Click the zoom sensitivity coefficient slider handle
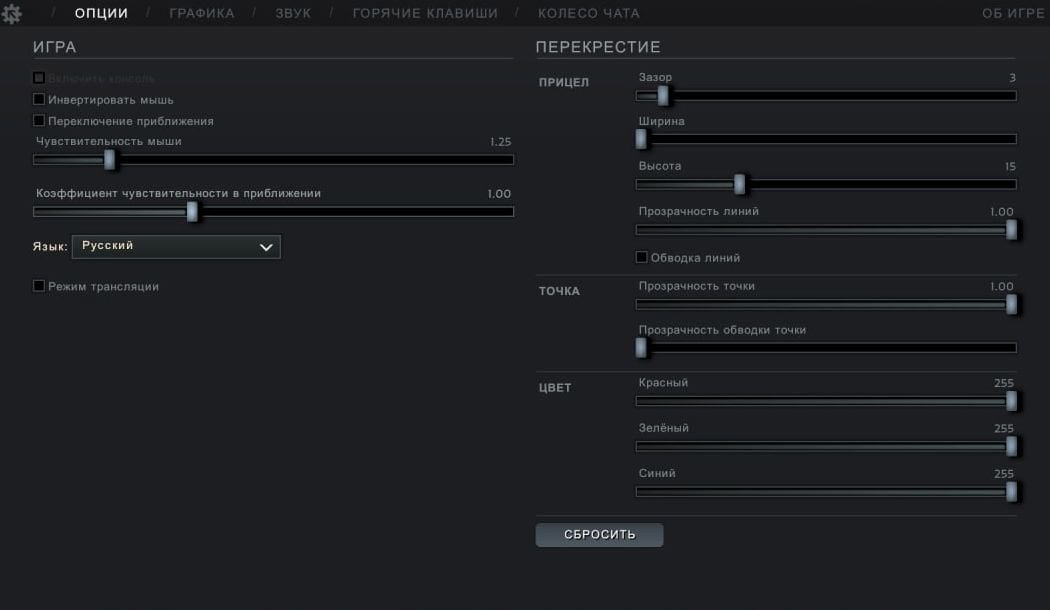This screenshot has height=610, width=1050. [x=192, y=212]
